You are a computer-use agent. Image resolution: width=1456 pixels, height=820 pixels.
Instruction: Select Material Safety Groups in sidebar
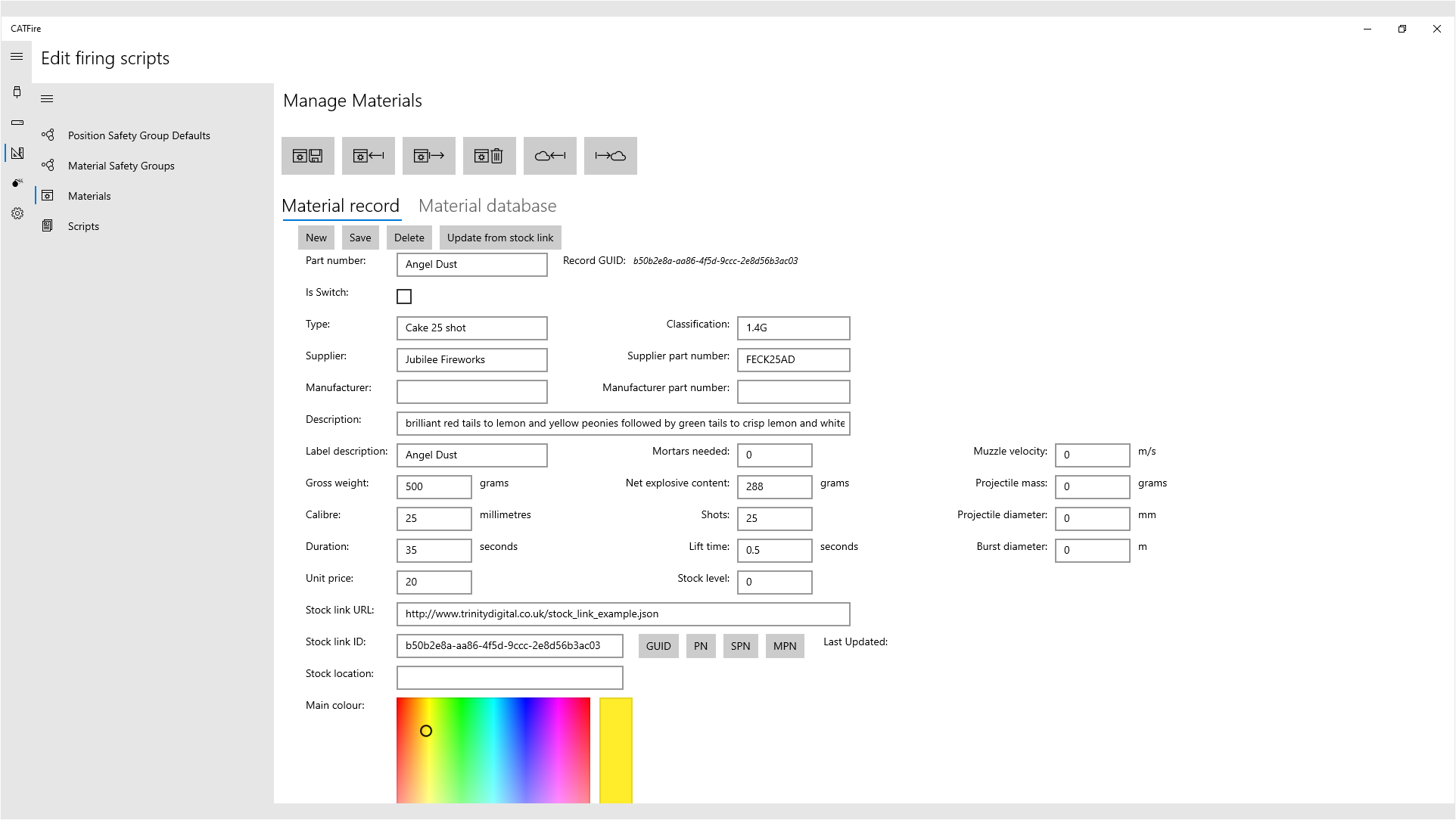coord(121,166)
